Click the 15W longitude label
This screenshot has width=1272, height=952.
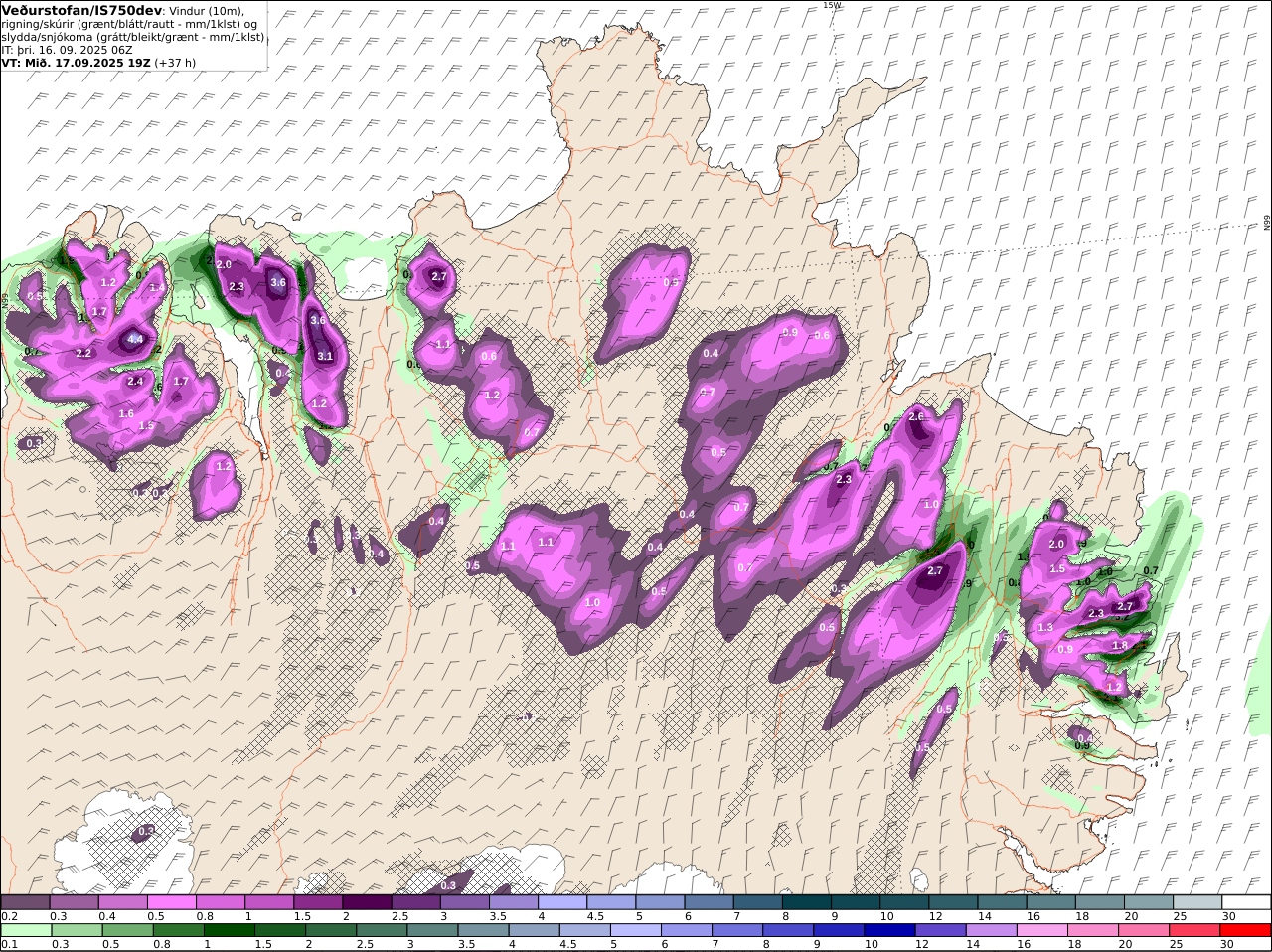click(x=832, y=5)
